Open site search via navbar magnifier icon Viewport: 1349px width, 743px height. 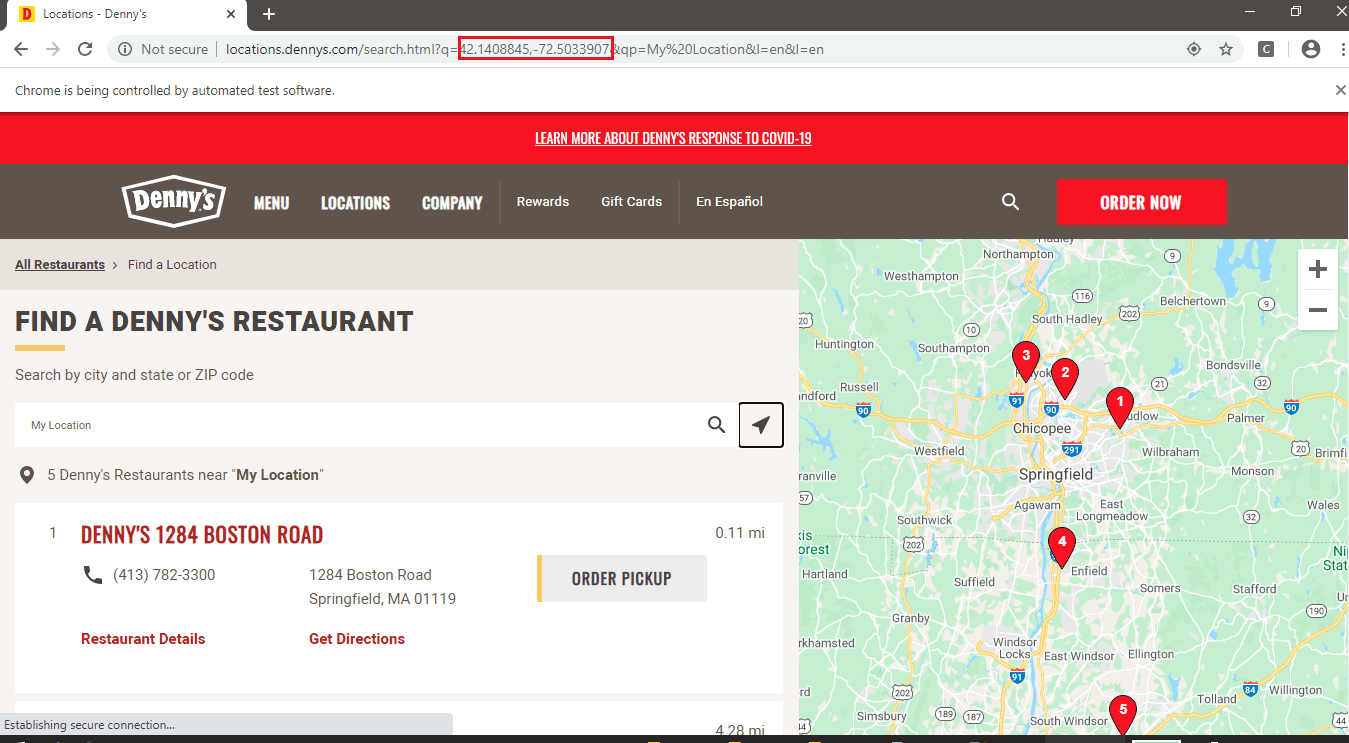pos(1010,201)
